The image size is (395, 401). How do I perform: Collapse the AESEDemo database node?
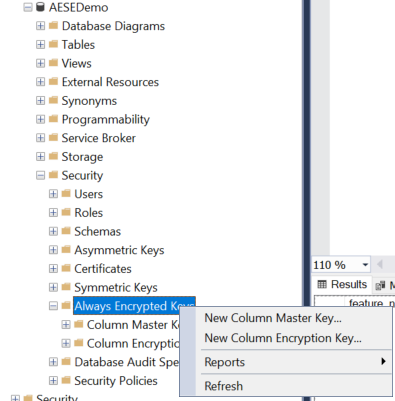click(x=28, y=7)
